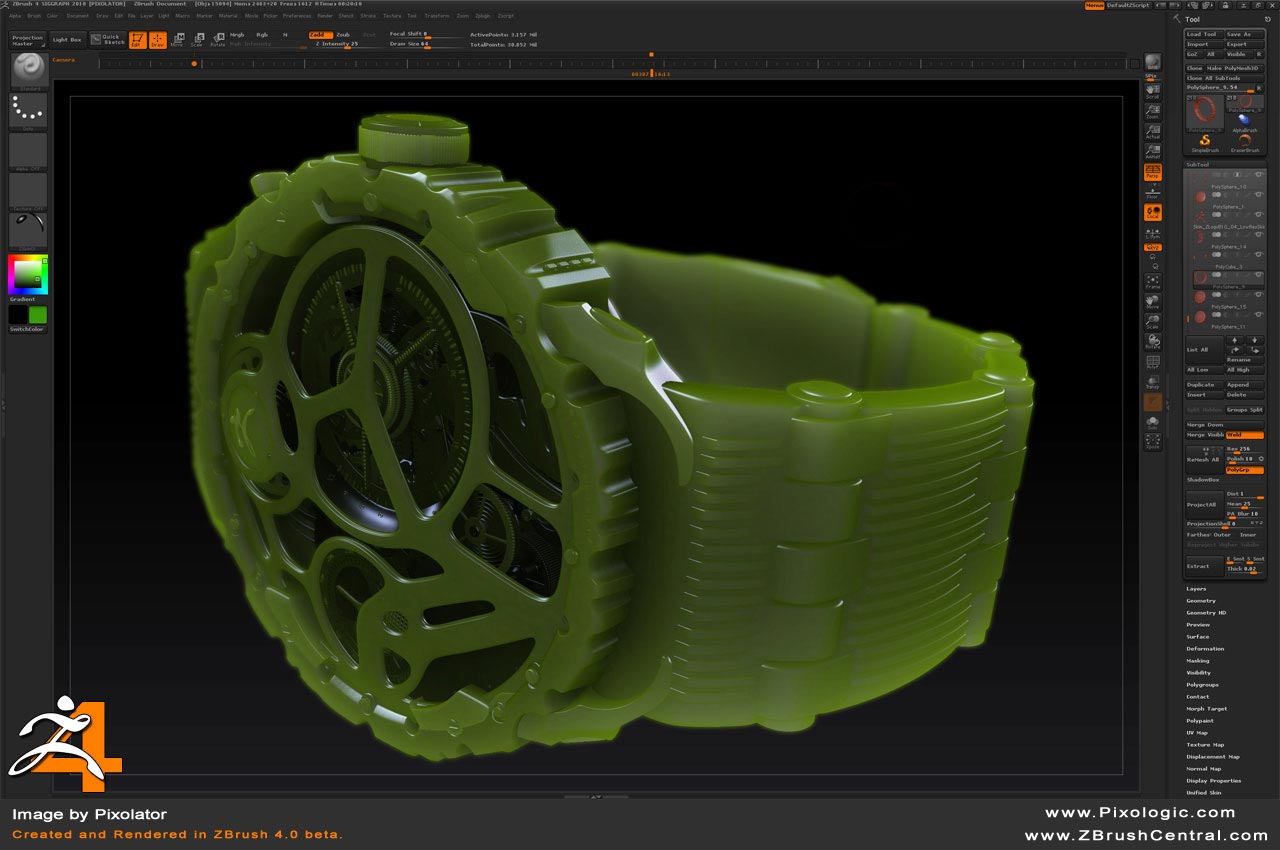Open the Dots stroke type selector
This screenshot has width=1280, height=850.
point(28,109)
